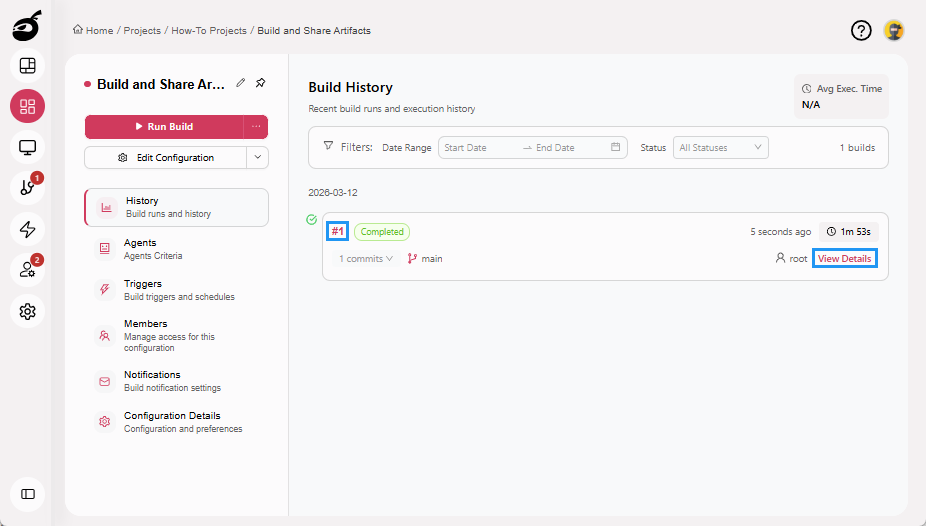The width and height of the screenshot is (926, 526).
Task: Expand the 1 commits dropdown
Action: pos(366,259)
